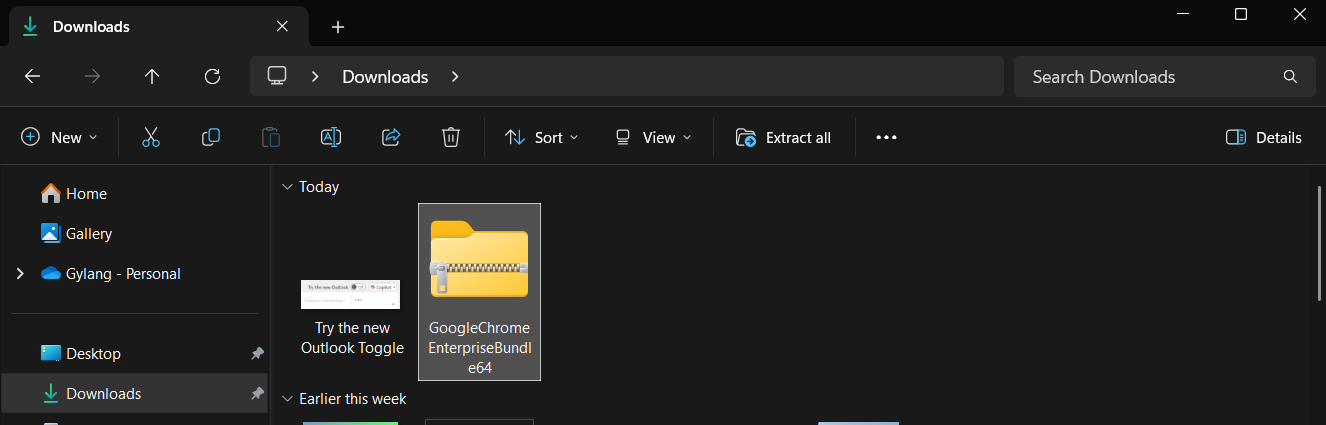The image size is (1326, 425).
Task: Click the Delete trash can icon
Action: [x=451, y=137]
